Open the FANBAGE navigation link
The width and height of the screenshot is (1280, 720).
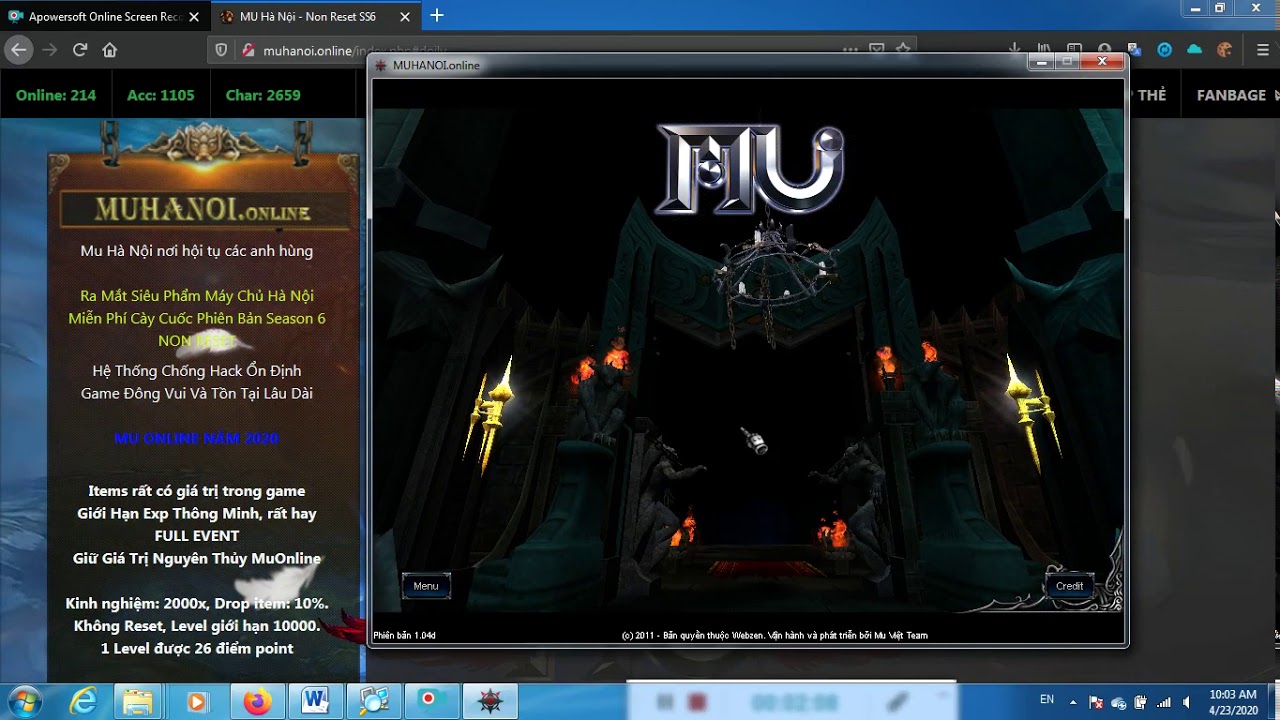point(1231,95)
